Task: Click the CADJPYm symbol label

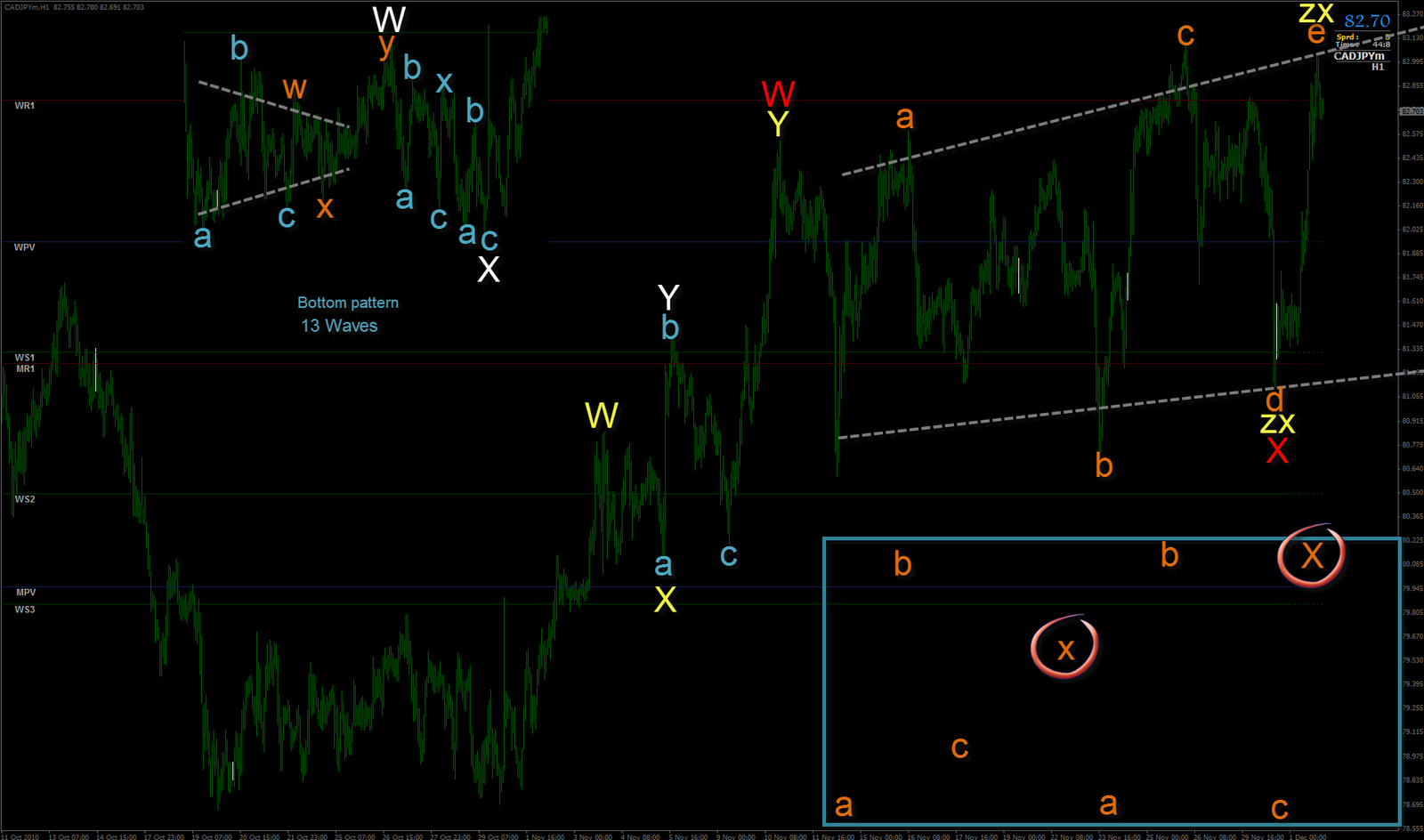Action: tap(1359, 56)
